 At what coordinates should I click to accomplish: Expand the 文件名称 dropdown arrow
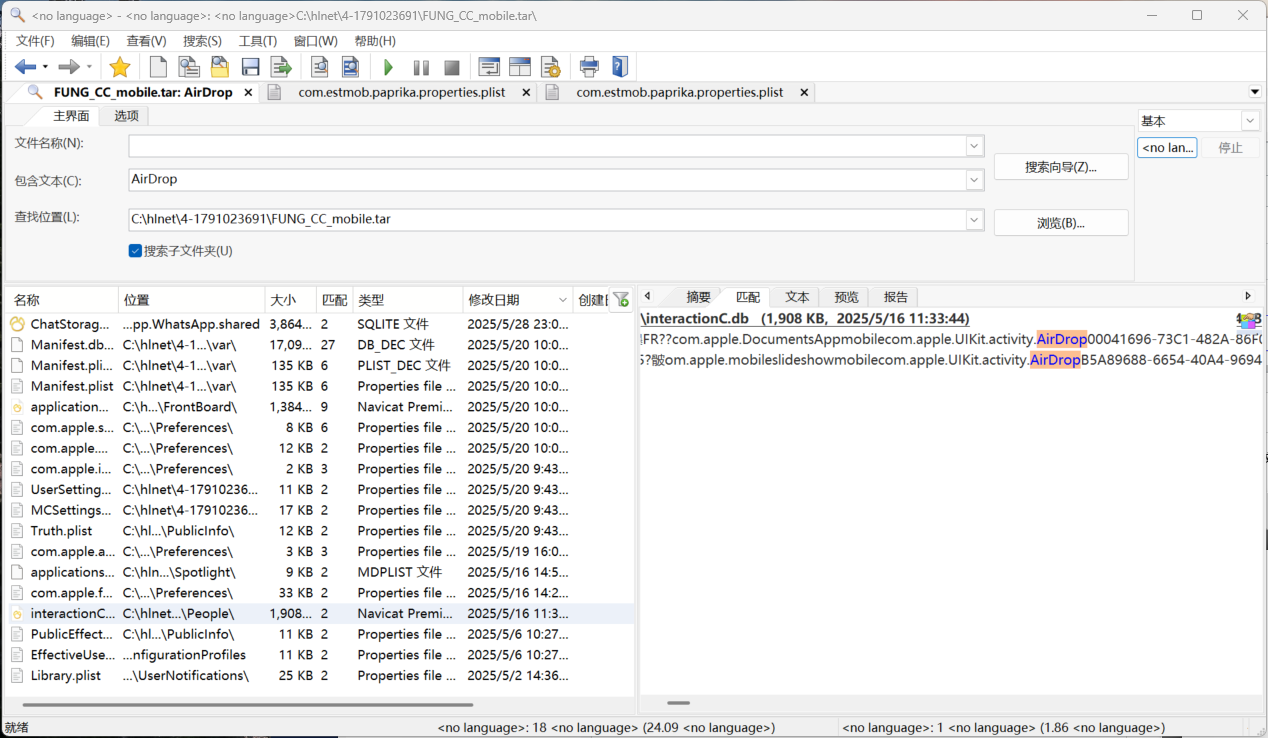tap(974, 146)
